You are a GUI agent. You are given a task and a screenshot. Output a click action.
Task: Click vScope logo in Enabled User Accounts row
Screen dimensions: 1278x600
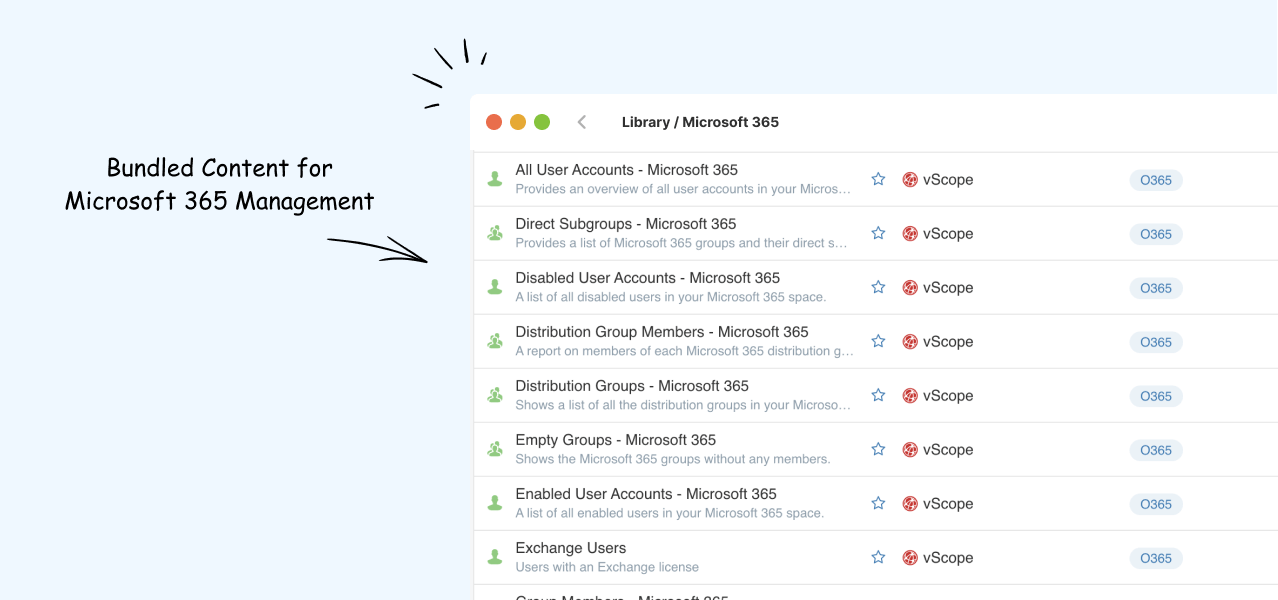click(x=910, y=504)
